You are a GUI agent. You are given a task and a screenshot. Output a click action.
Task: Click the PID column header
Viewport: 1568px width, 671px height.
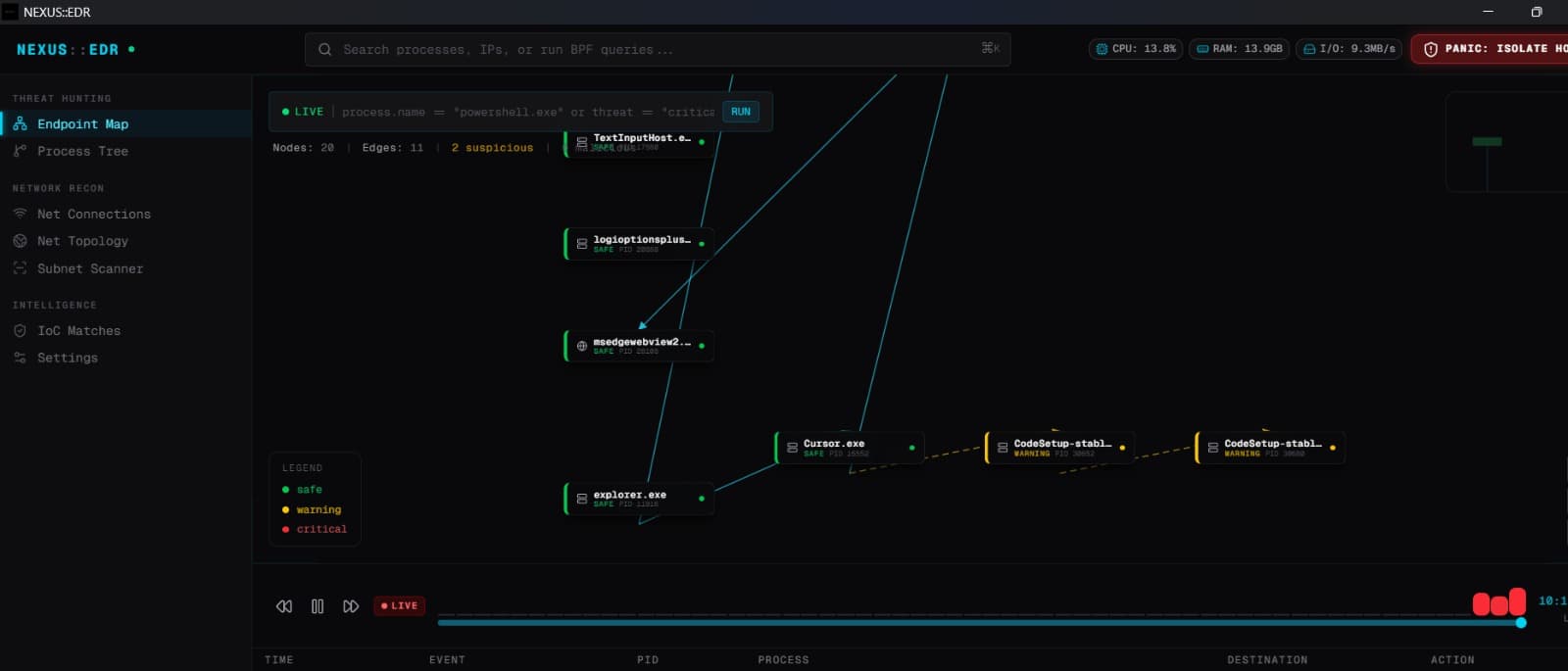click(648, 660)
